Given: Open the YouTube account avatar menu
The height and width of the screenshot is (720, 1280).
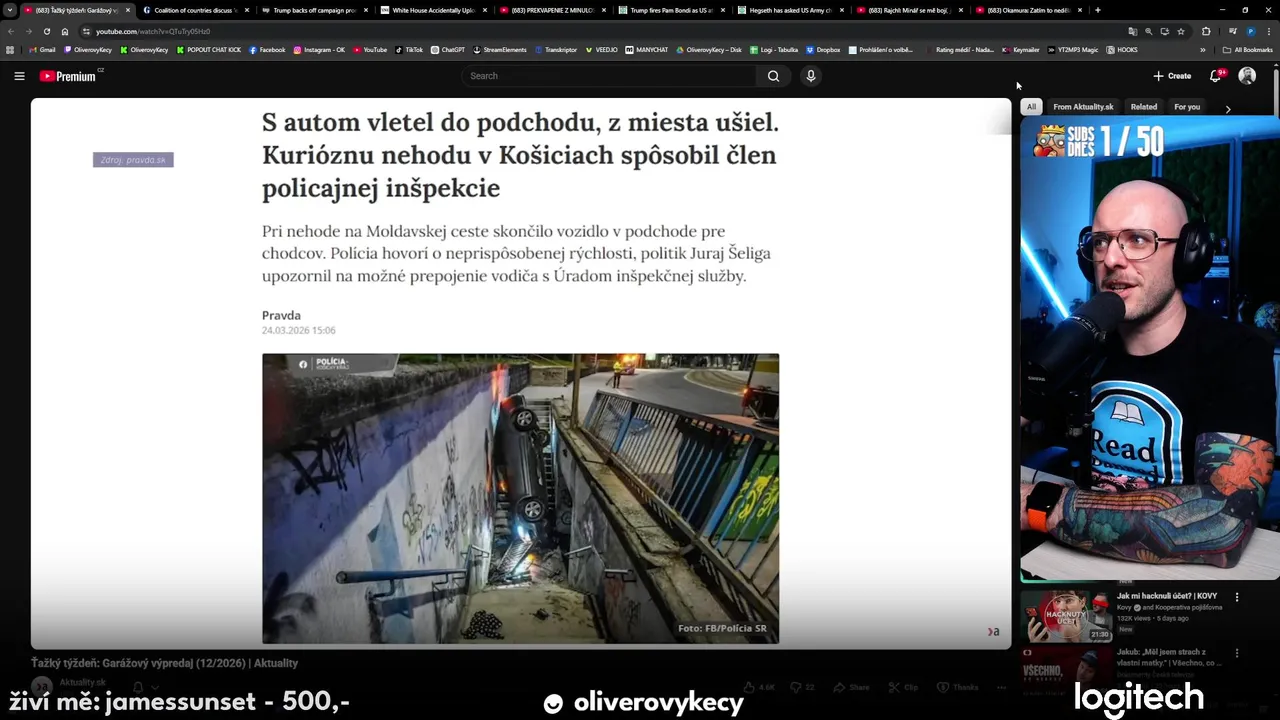Looking at the screenshot, I should click(1247, 76).
